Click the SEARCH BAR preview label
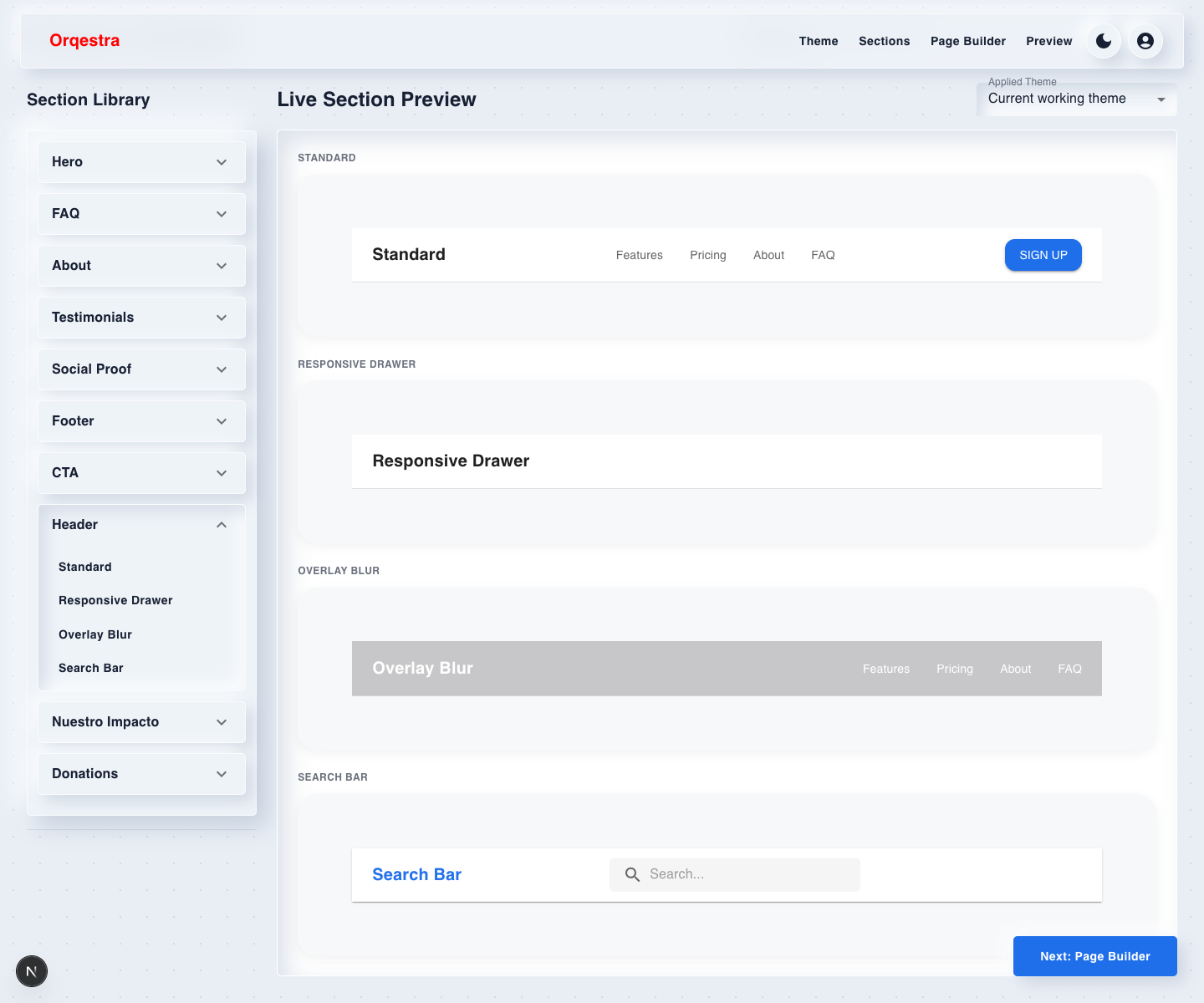1204x1003 pixels. (333, 777)
